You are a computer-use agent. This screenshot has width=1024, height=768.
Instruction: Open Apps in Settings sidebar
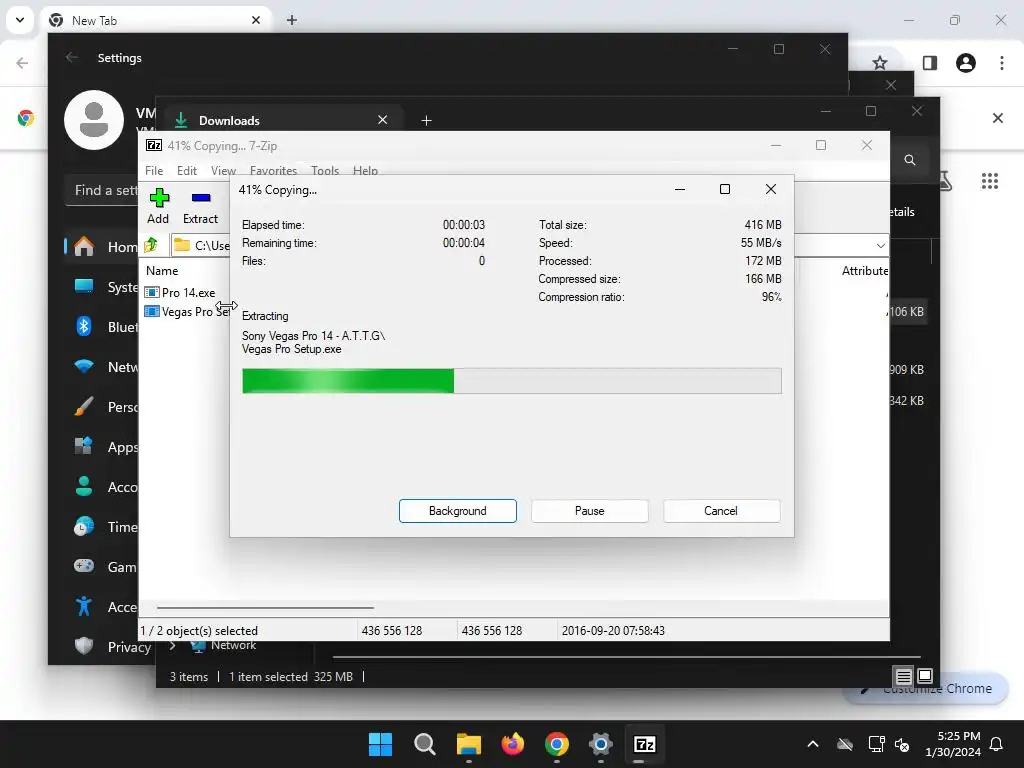click(x=103, y=447)
